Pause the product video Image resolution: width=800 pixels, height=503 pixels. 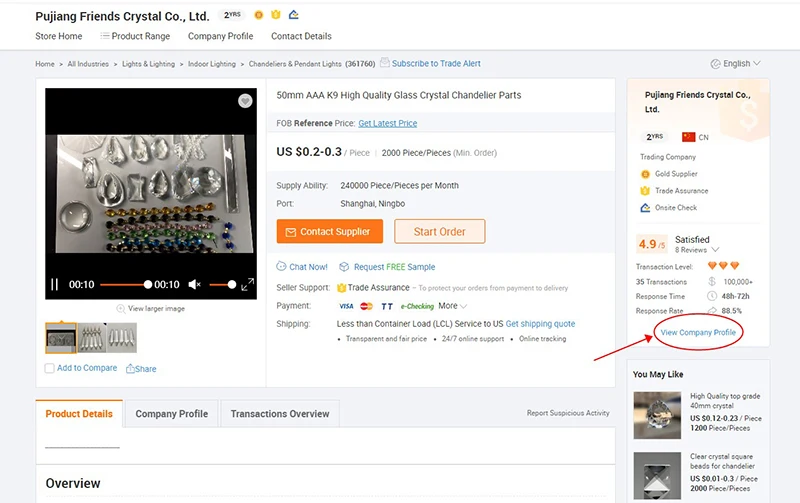coord(55,285)
